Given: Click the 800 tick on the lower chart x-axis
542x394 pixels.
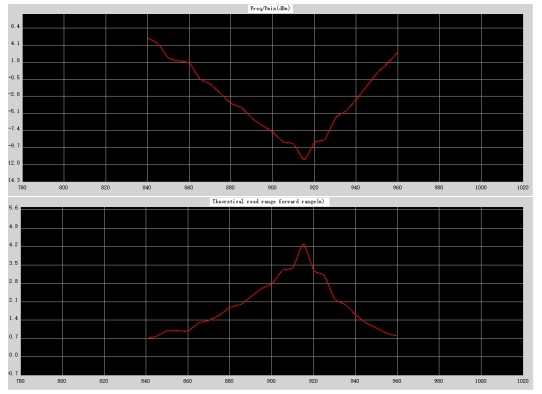Looking at the screenshot, I should (62, 381).
